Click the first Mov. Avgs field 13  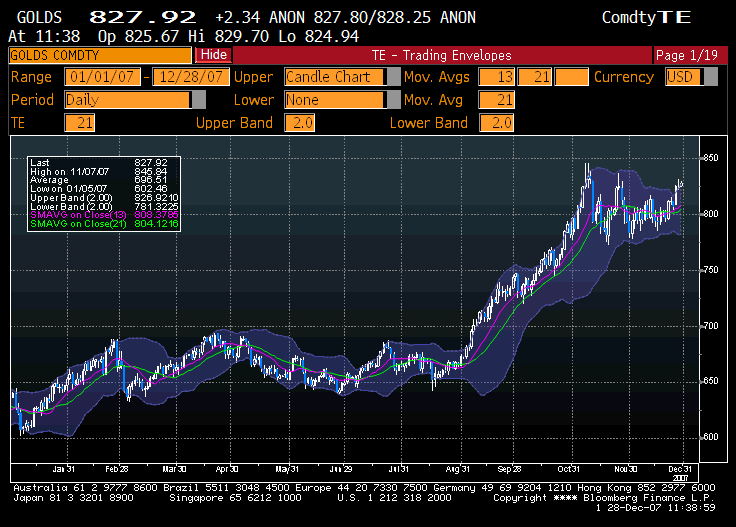tap(495, 77)
